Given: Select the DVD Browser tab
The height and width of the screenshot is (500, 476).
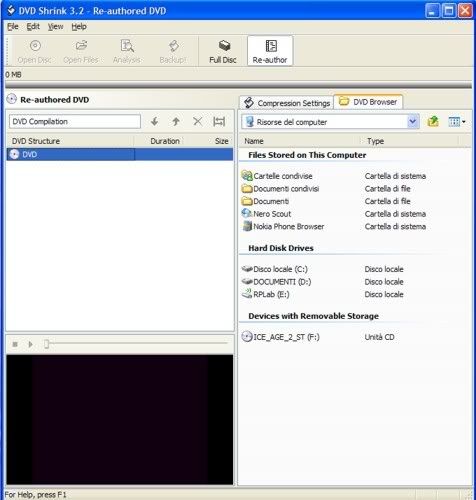Looking at the screenshot, I should [369, 102].
